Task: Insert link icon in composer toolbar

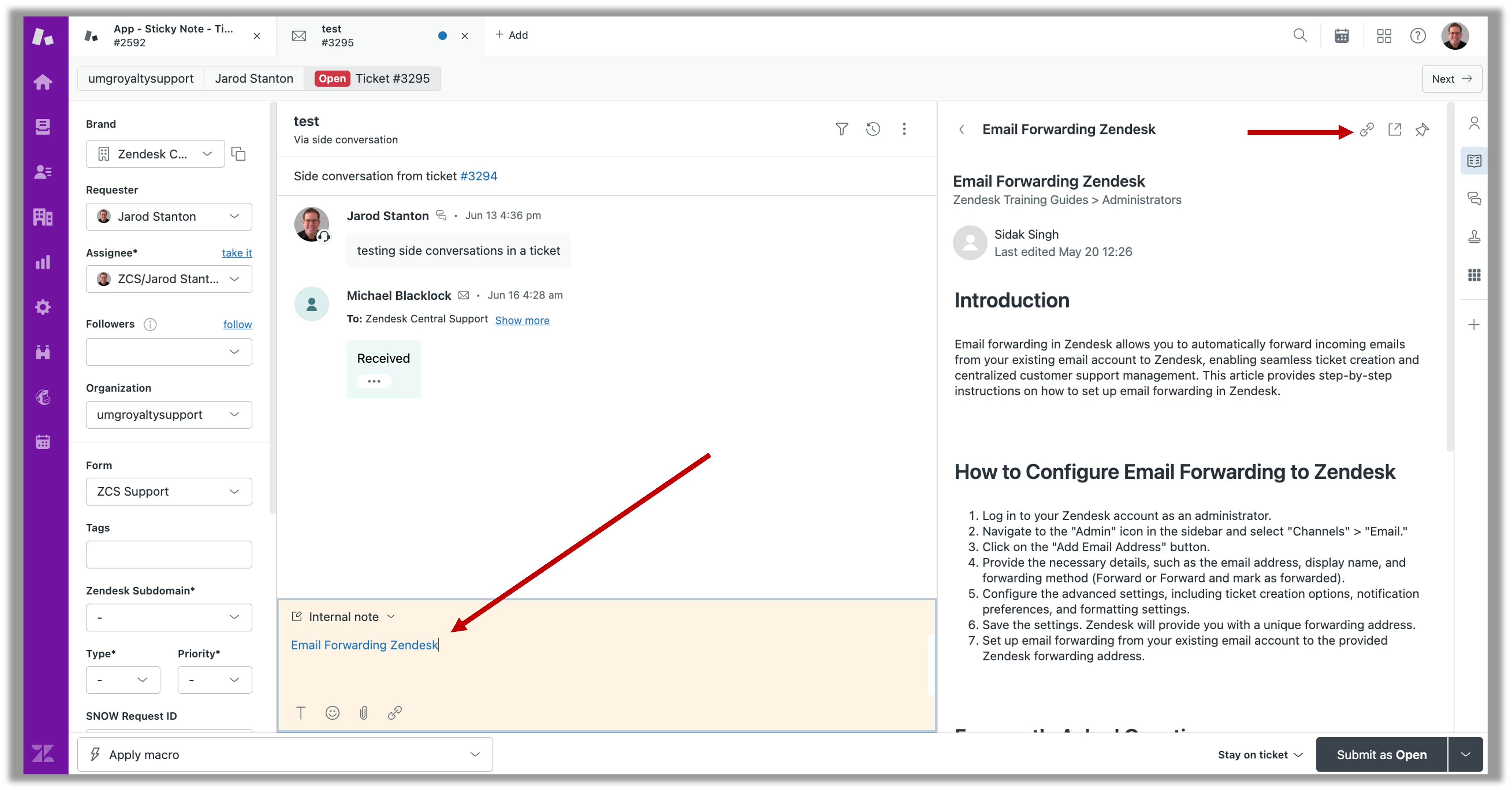Action: click(x=394, y=712)
